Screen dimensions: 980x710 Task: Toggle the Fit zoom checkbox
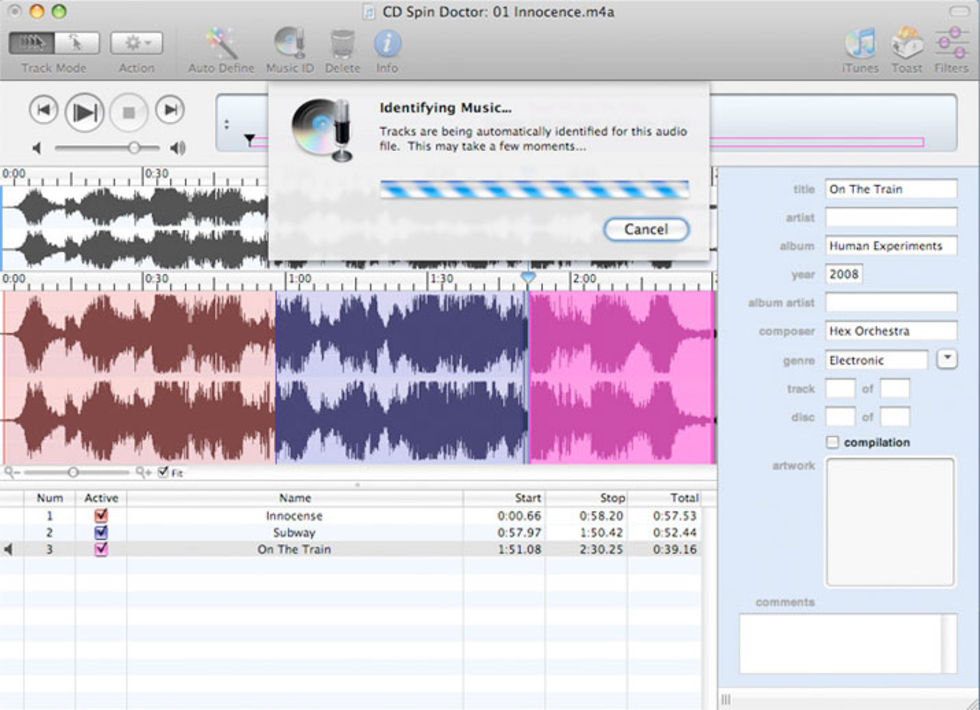pyautogui.click(x=163, y=472)
